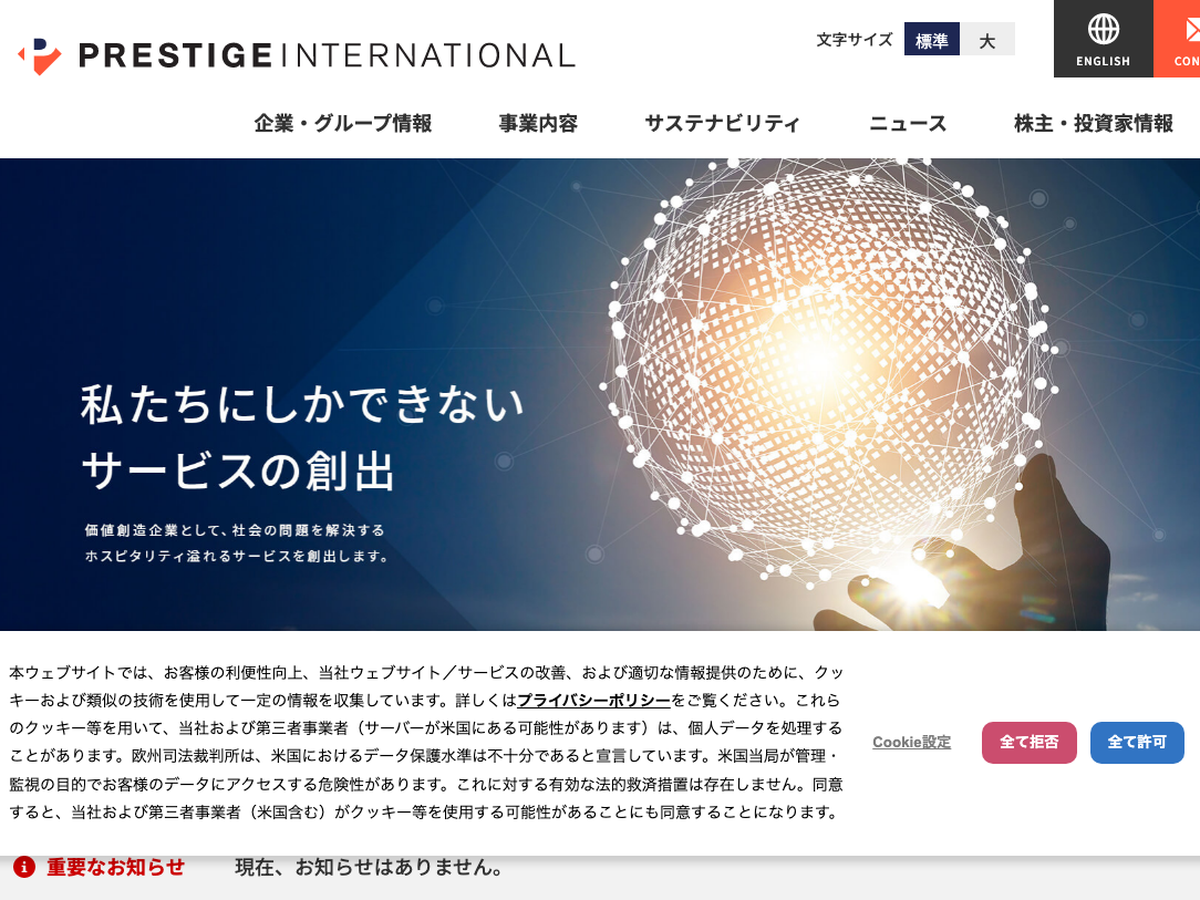
Task: Click the PRESTIGE INTERNATIONAL wordmark text
Action: coord(326,56)
